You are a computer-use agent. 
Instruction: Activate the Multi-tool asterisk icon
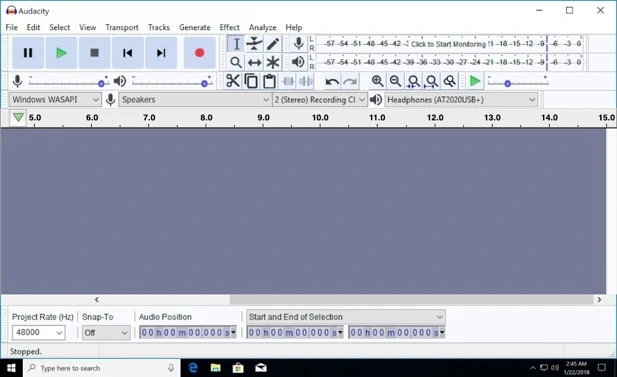273,62
